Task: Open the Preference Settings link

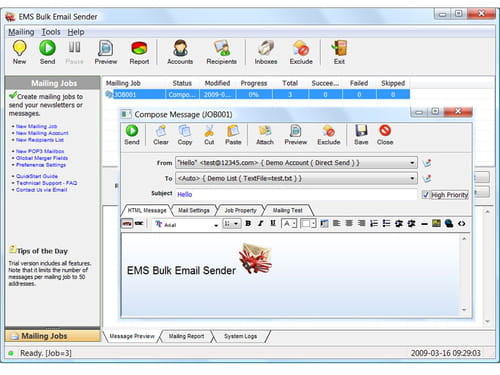Action: click(x=41, y=165)
